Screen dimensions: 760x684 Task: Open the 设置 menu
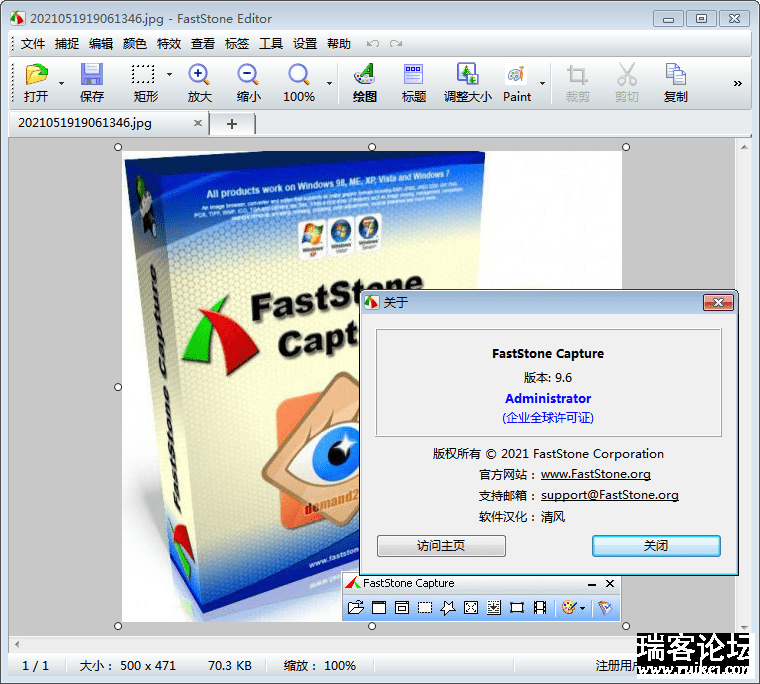click(305, 44)
